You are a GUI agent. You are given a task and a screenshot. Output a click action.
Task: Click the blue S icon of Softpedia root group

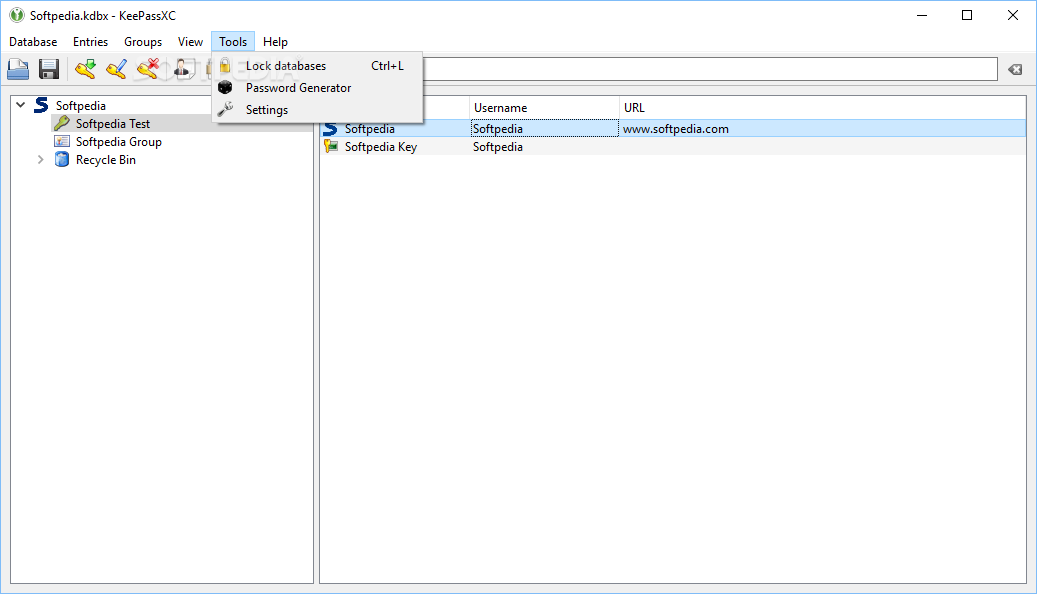pos(41,105)
